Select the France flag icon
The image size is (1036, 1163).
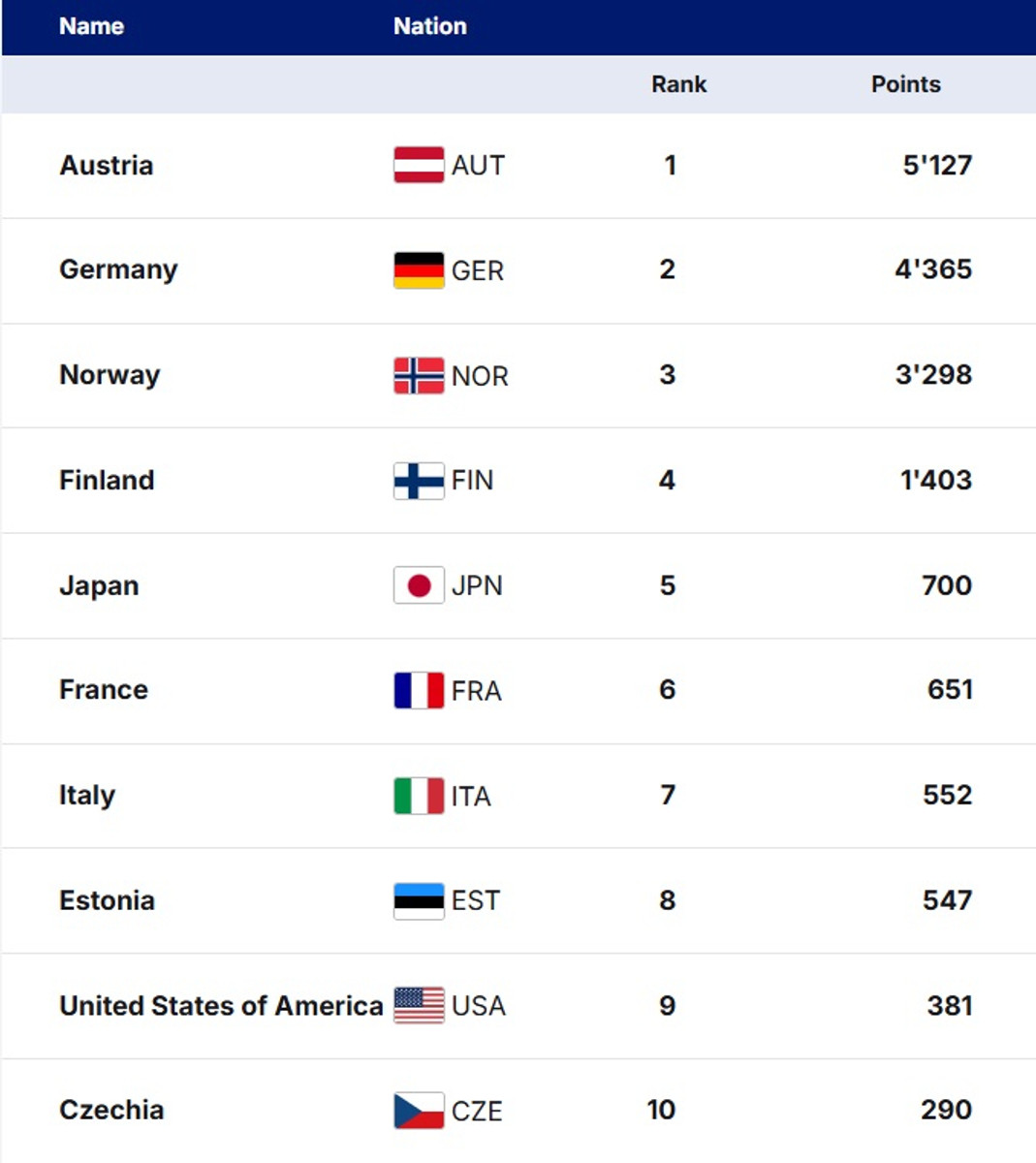point(419,690)
